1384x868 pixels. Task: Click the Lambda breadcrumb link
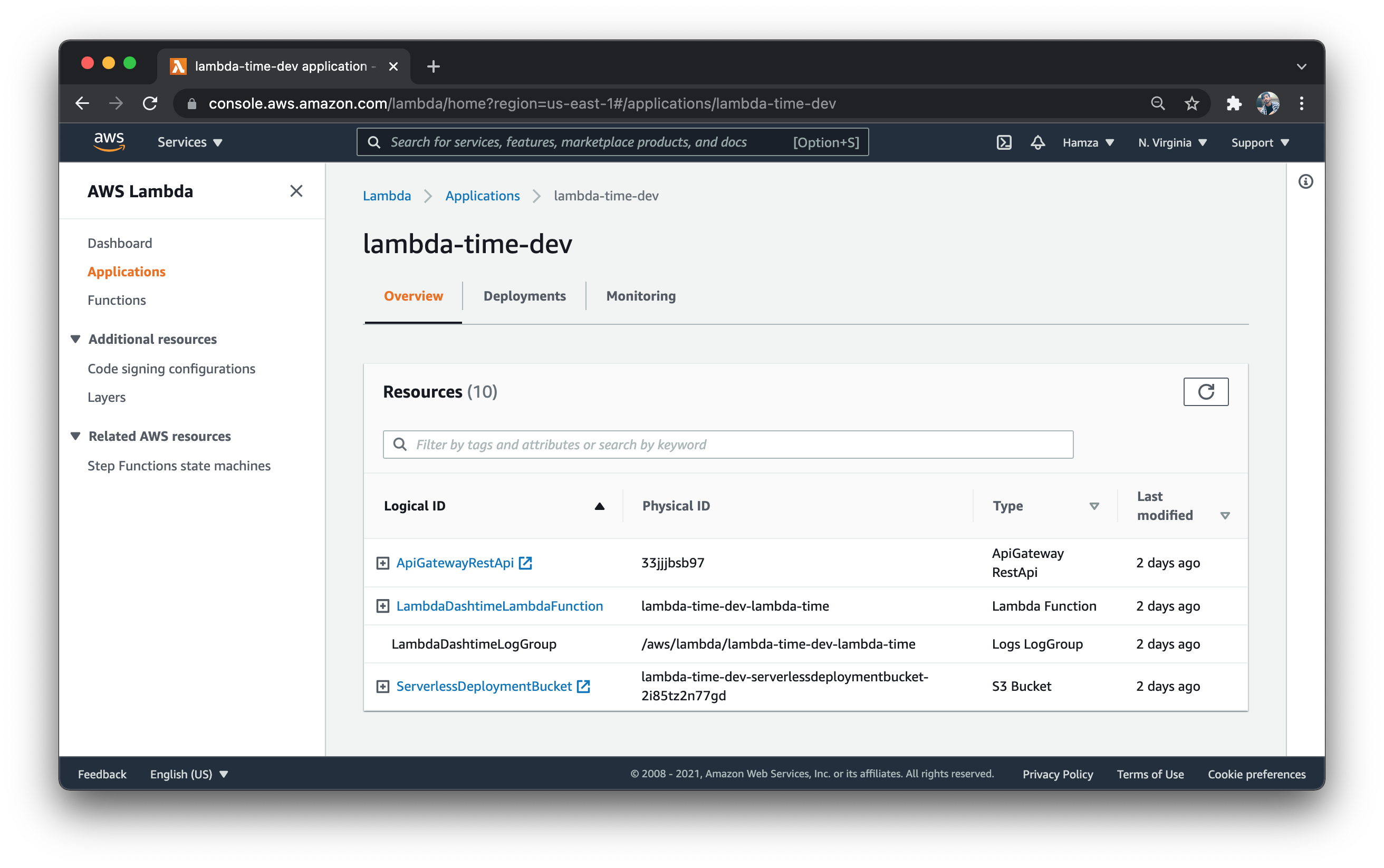click(387, 196)
